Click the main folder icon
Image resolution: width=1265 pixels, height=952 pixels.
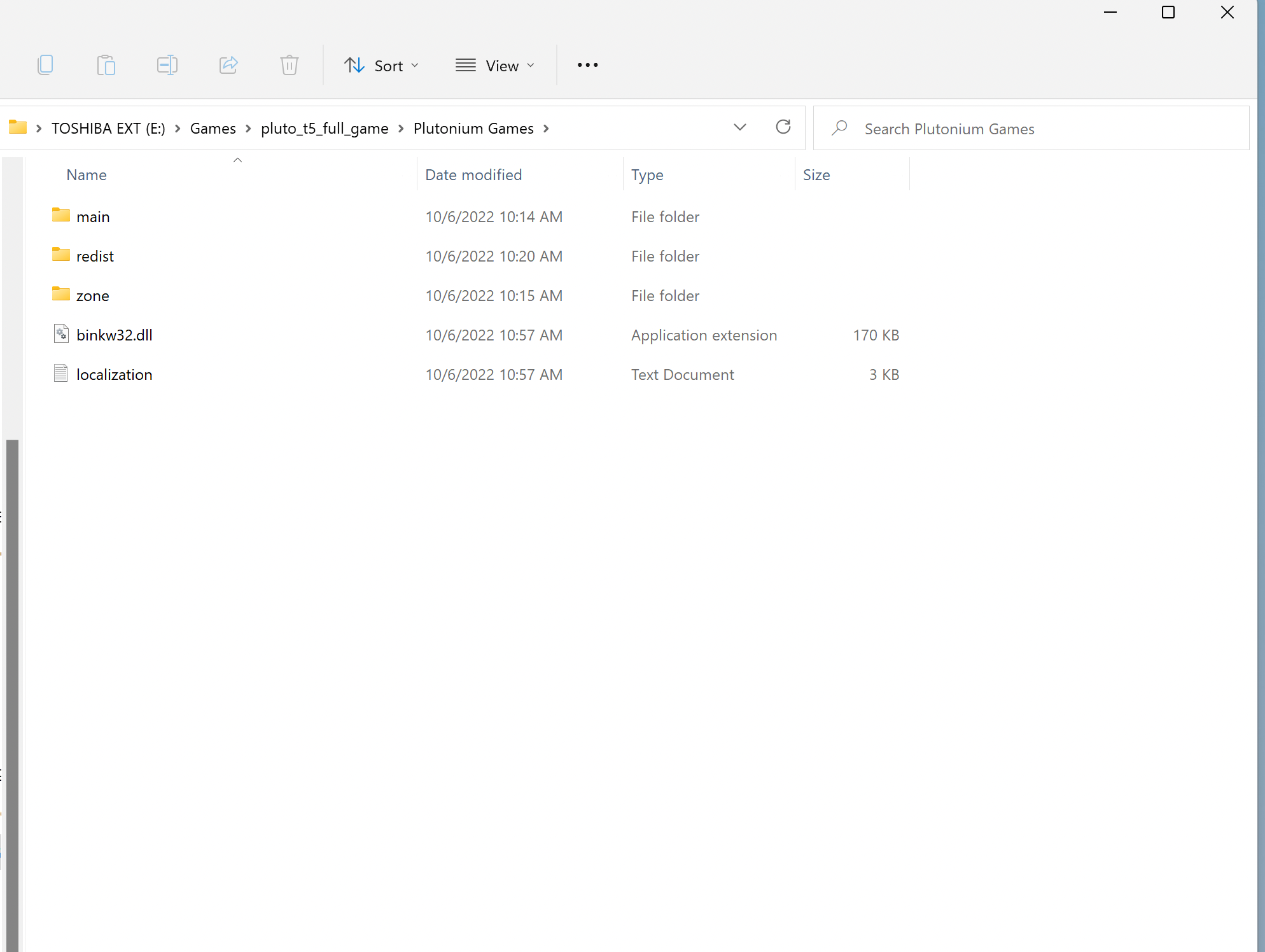coord(61,215)
